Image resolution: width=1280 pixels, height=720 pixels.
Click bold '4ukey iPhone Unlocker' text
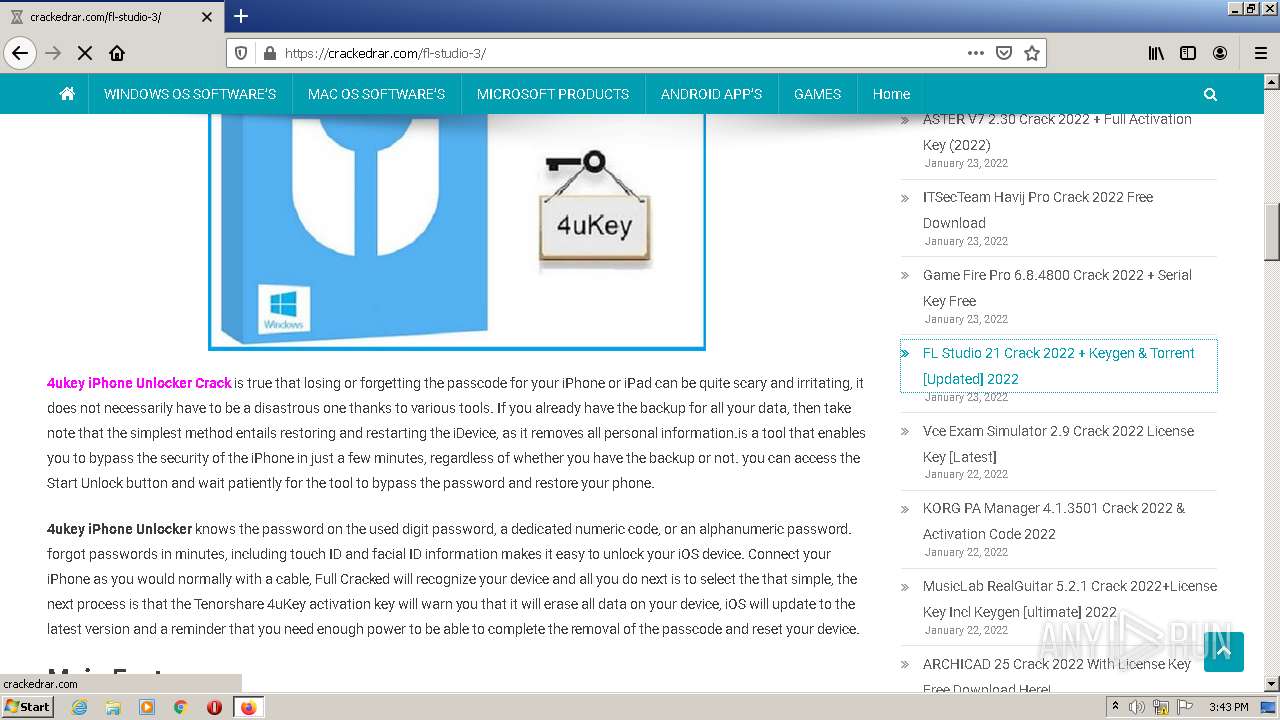(119, 529)
